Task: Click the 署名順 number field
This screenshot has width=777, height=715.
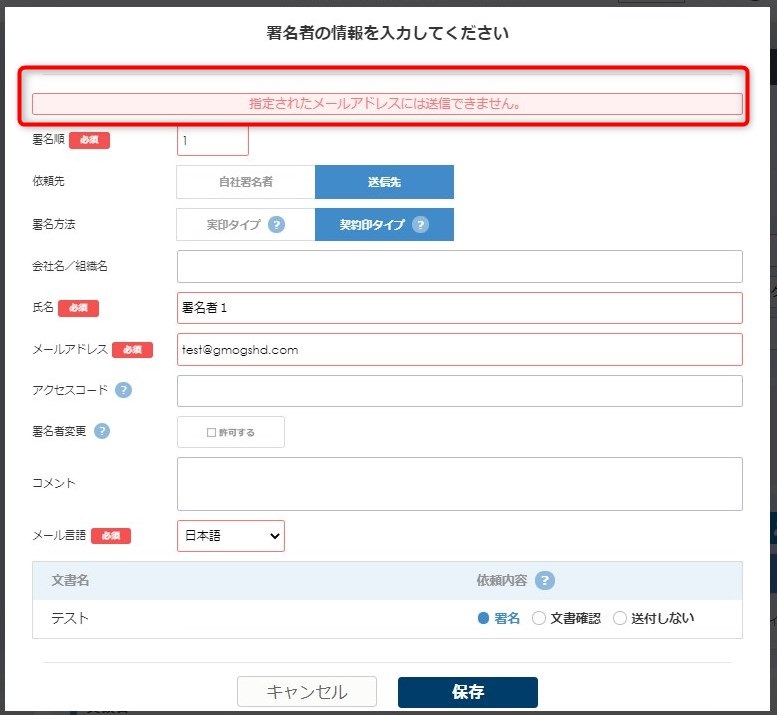Action: tap(212, 141)
